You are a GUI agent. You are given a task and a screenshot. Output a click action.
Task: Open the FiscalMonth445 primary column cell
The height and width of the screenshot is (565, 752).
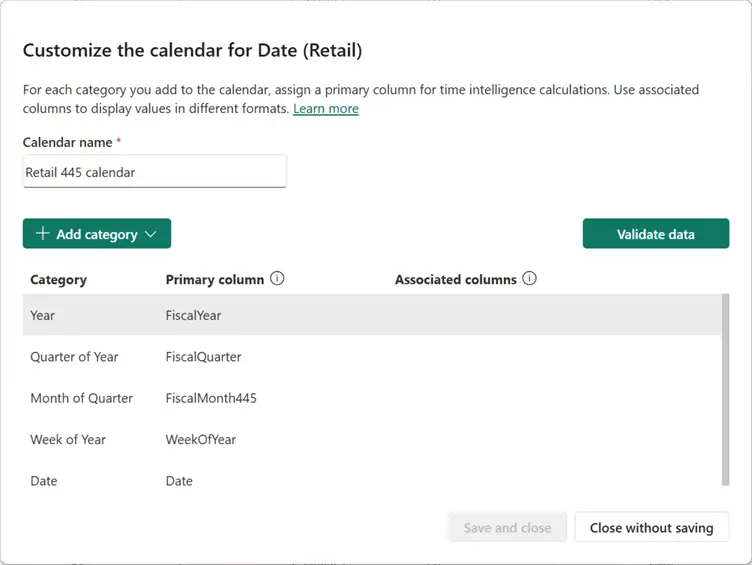point(211,398)
